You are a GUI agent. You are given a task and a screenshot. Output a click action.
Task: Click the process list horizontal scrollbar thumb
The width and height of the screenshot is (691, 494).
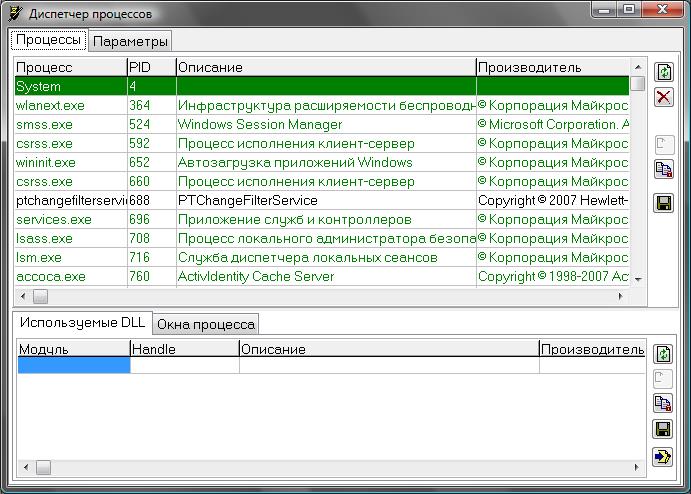[41, 296]
